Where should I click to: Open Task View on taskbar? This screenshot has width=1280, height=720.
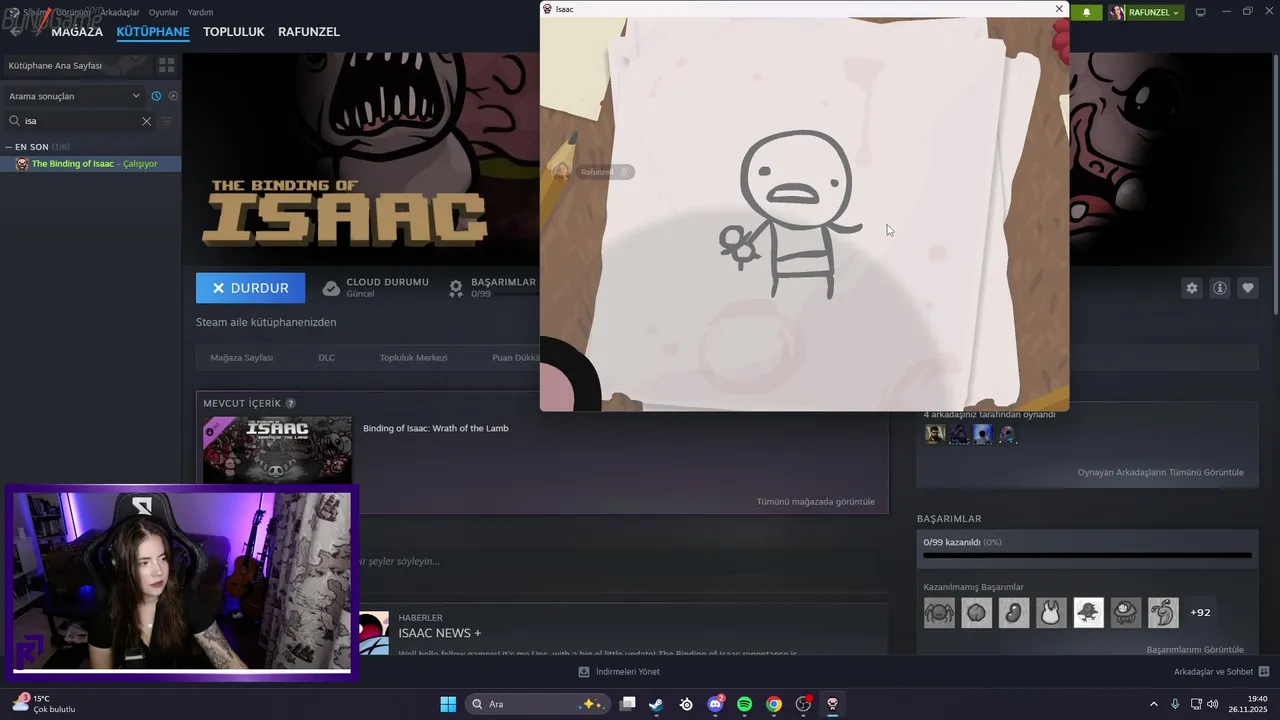click(627, 704)
